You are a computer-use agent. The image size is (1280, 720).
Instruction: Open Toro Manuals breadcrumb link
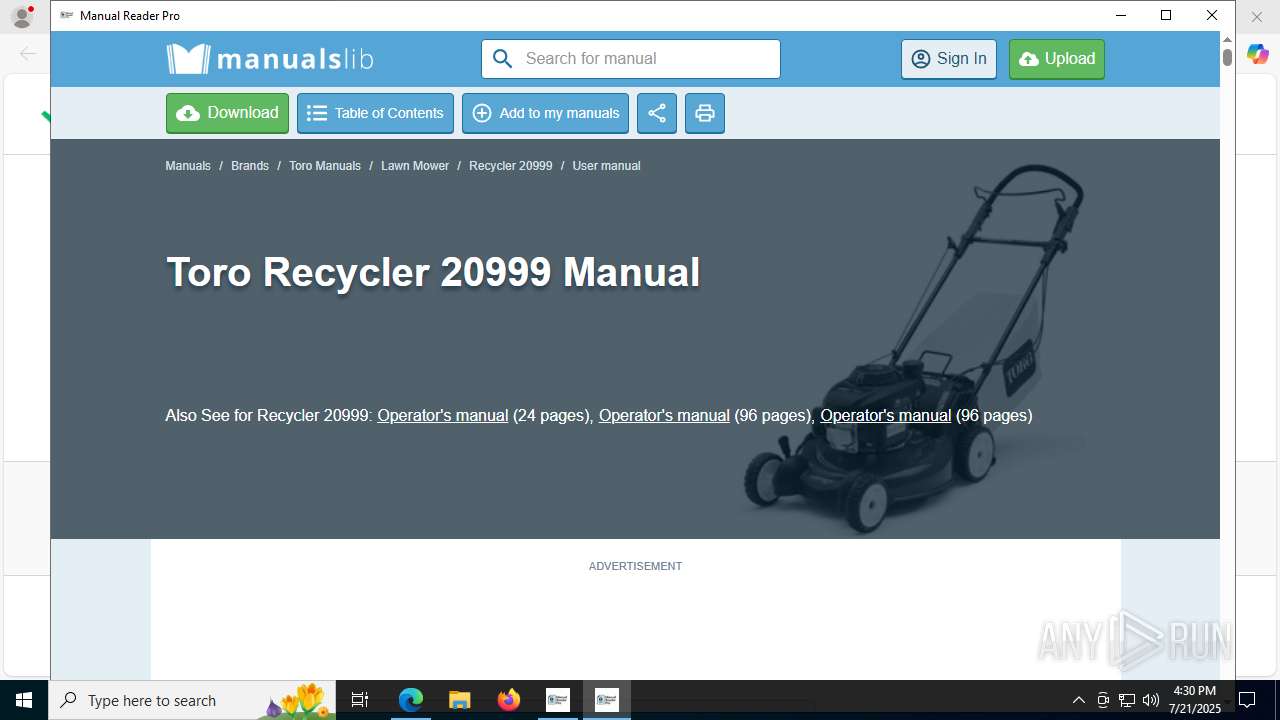tap(325, 166)
